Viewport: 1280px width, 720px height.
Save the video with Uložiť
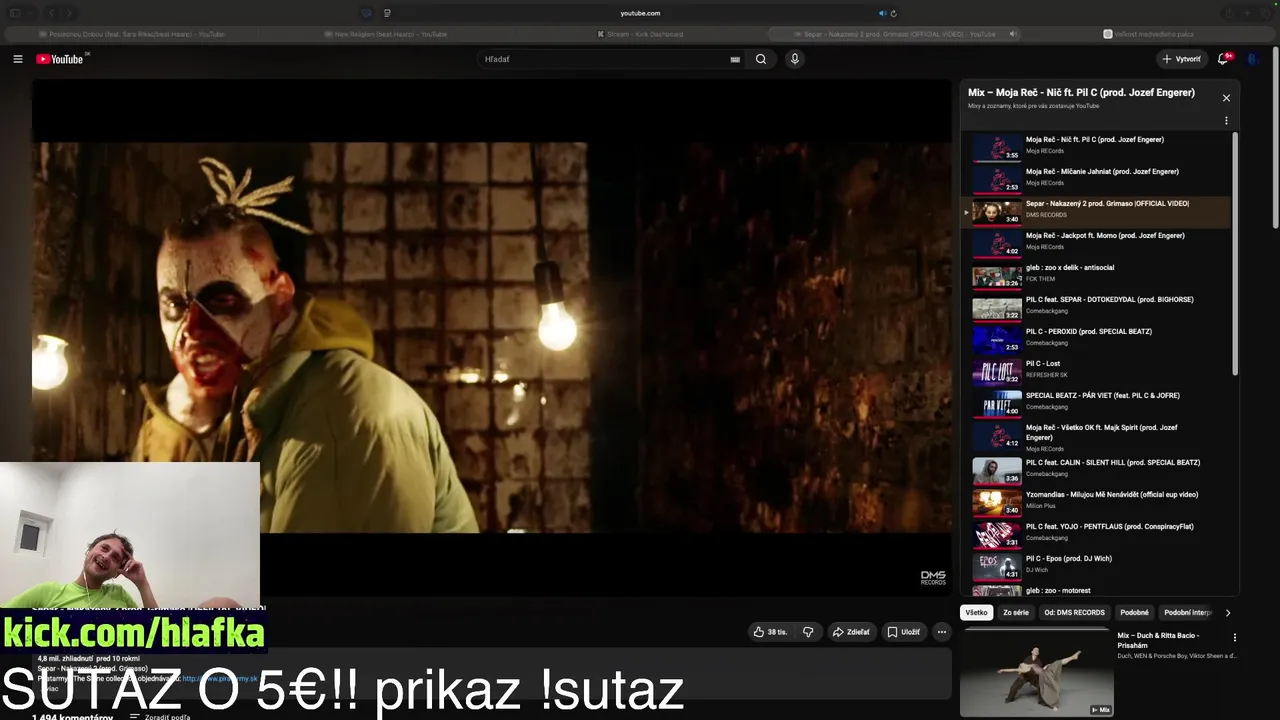coord(904,632)
